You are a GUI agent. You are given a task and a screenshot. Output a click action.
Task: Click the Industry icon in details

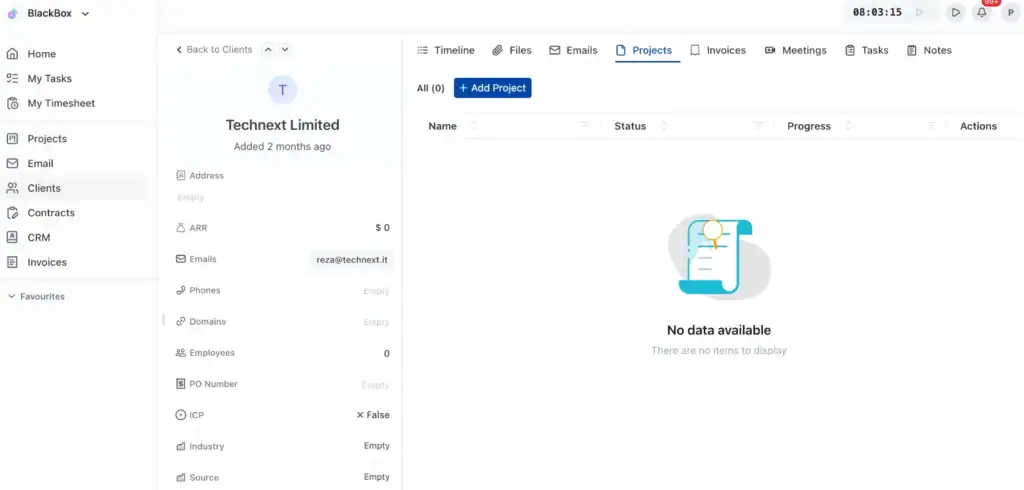click(181, 446)
